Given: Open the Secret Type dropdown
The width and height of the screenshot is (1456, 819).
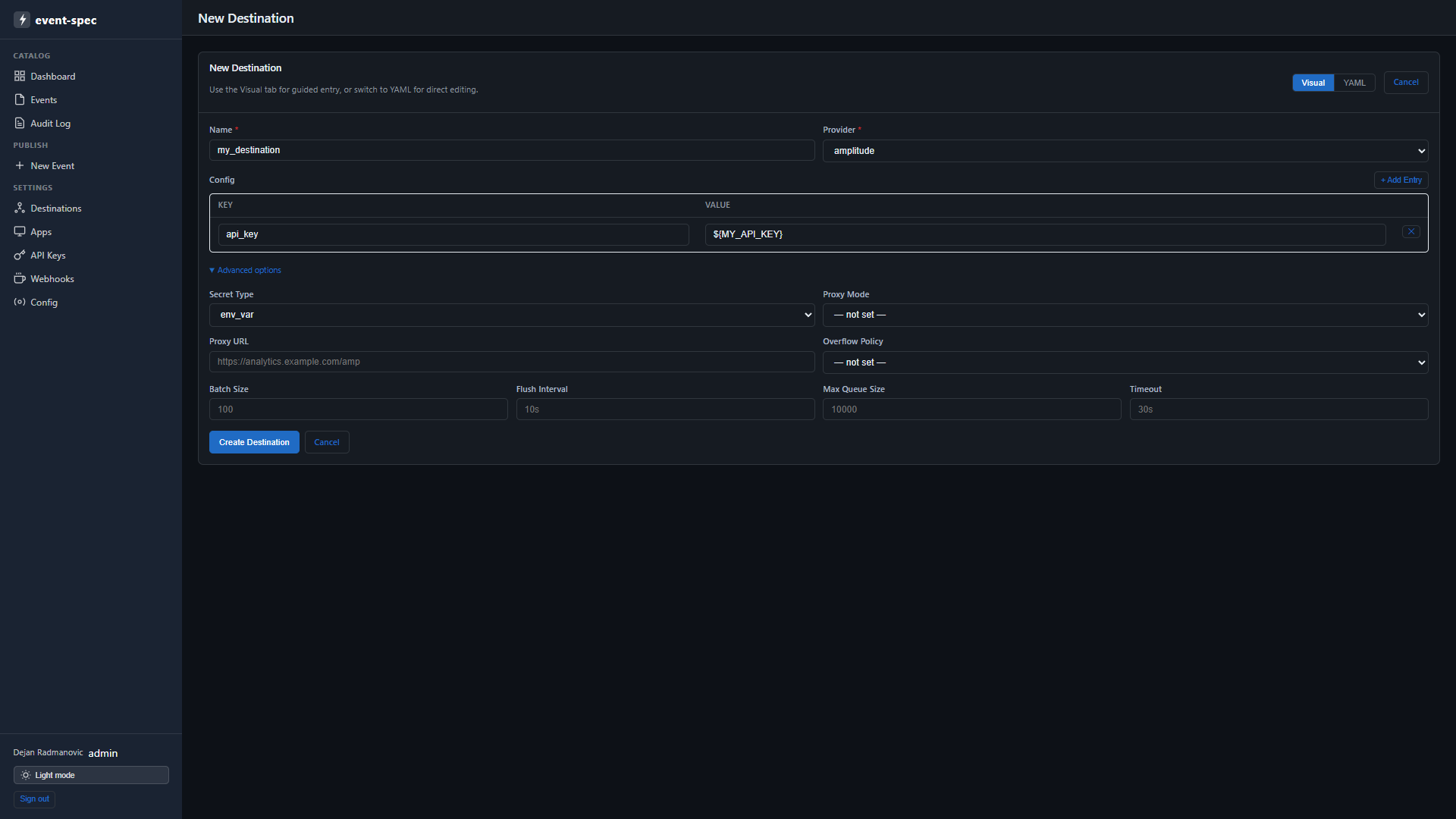Looking at the screenshot, I should point(512,315).
